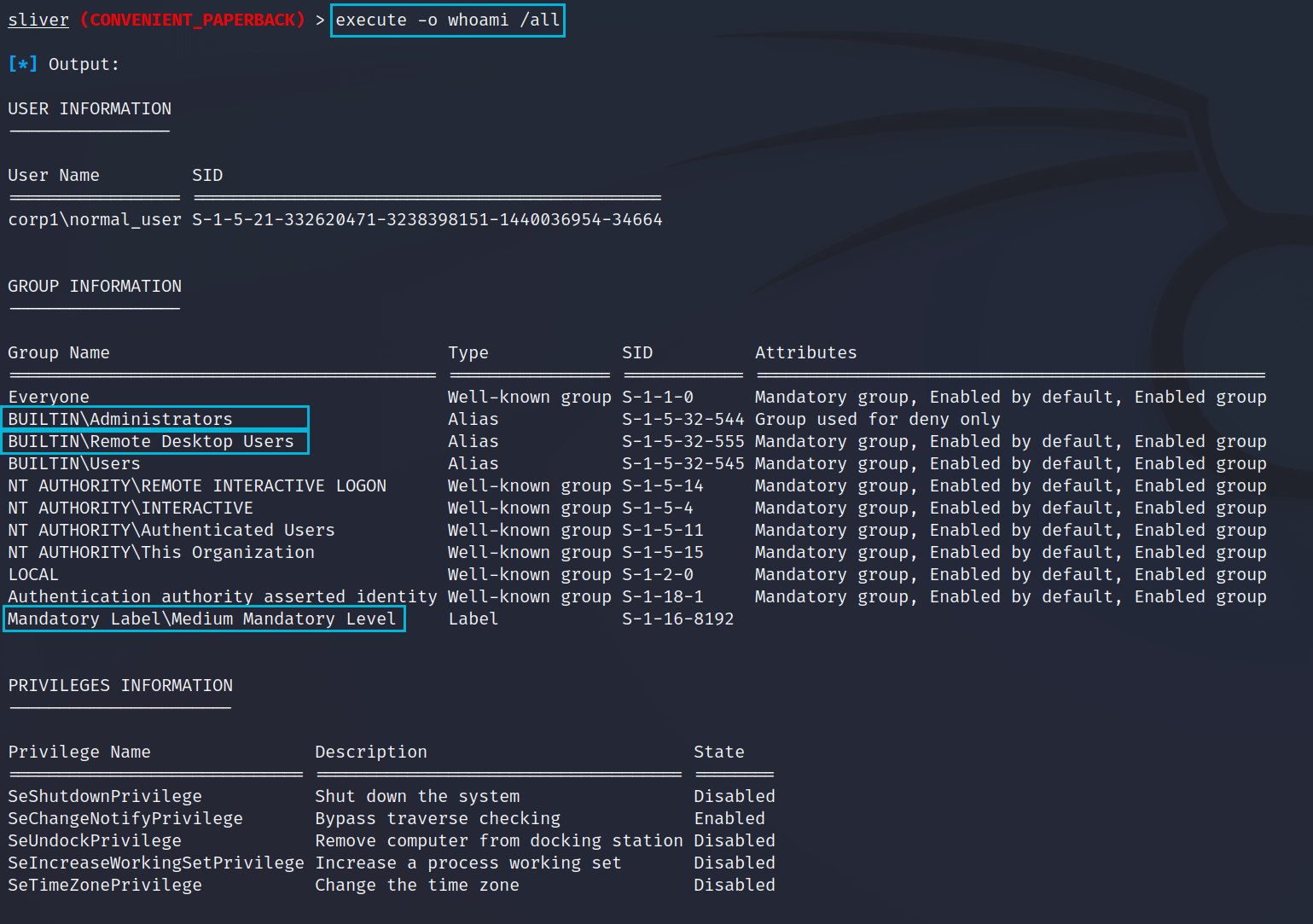1313x924 pixels.
Task: Click the SeIncreaseWorkingSetPrivilege privilege name
Action: (156, 863)
